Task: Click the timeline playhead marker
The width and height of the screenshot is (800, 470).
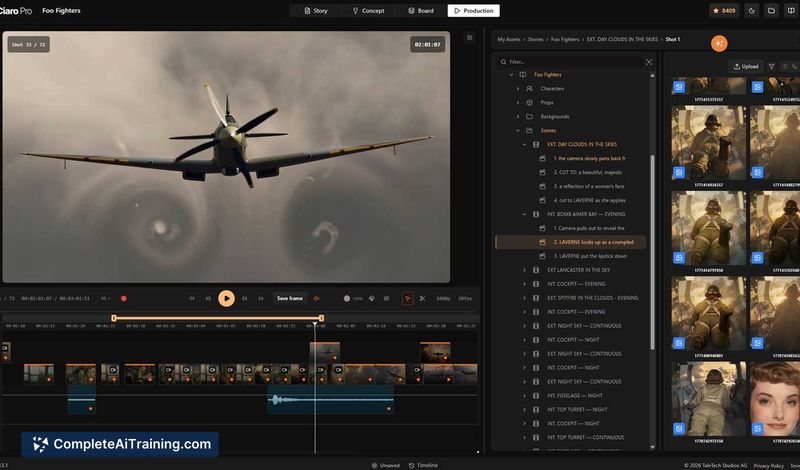Action: 315,324
